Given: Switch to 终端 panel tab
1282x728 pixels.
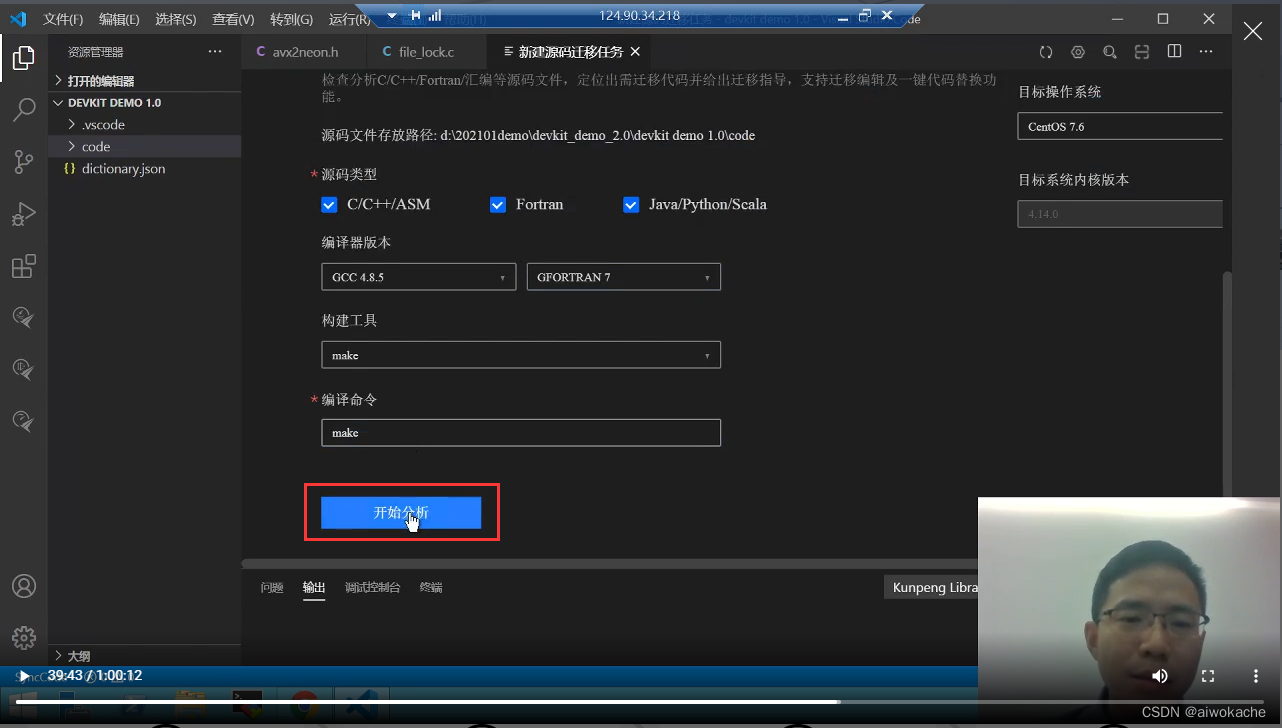Looking at the screenshot, I should (x=431, y=588).
